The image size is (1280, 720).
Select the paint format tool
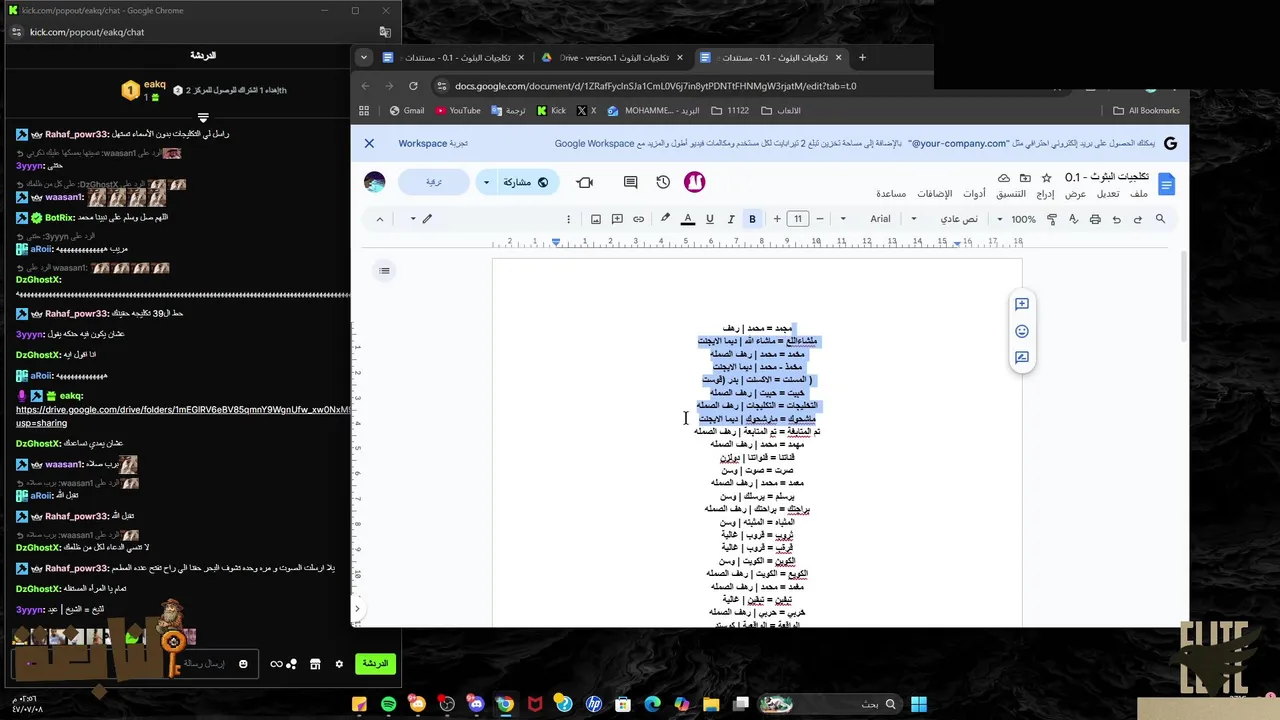[1052, 219]
